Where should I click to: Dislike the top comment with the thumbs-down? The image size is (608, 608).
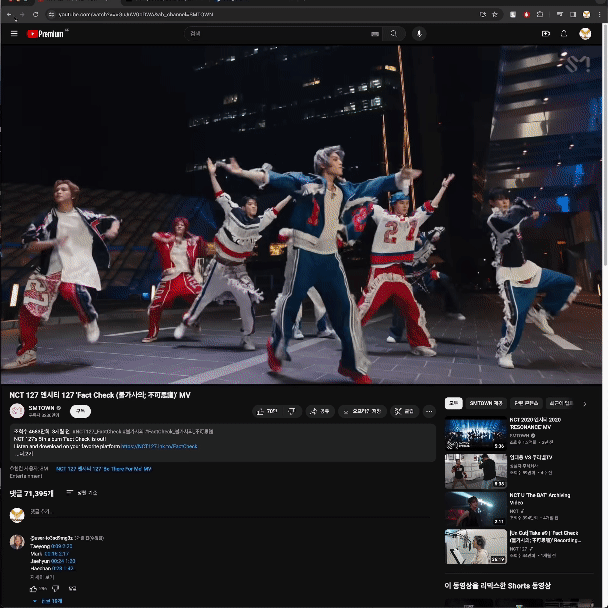coord(55,589)
